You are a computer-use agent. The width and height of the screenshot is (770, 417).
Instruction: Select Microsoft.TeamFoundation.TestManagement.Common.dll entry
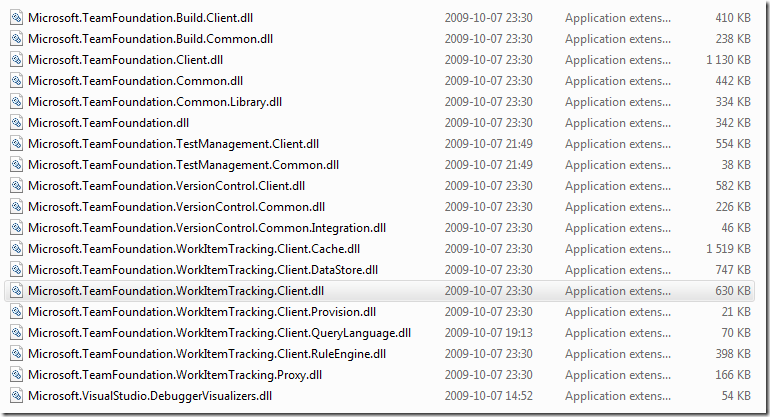click(183, 165)
